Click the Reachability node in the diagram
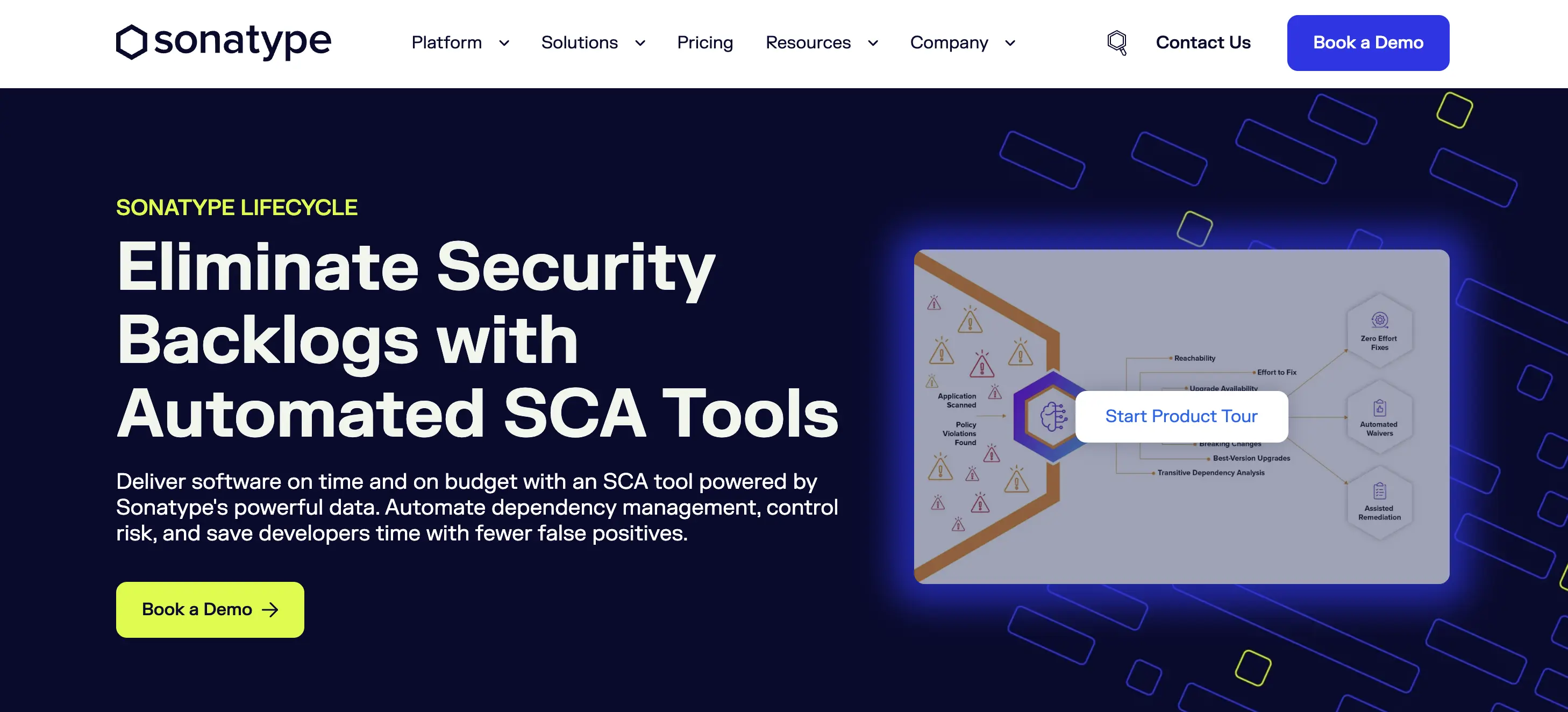 click(1194, 358)
